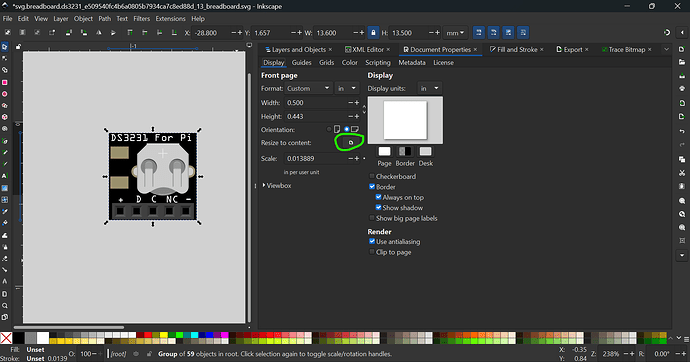Open the mm units dropdown in toolbar

point(455,33)
